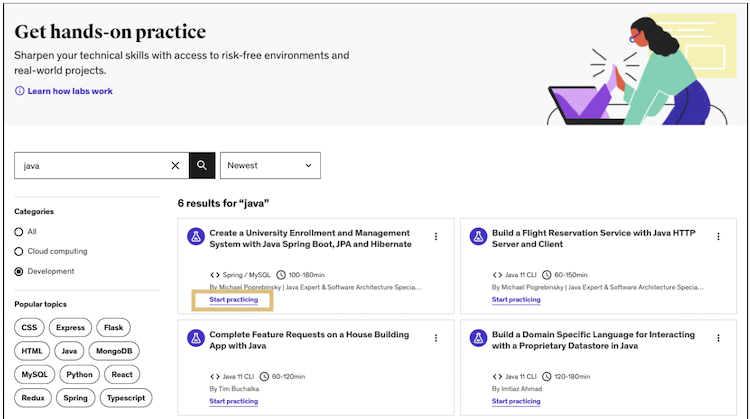Open options menu for University Enrollment lab

pyautogui.click(x=436, y=237)
